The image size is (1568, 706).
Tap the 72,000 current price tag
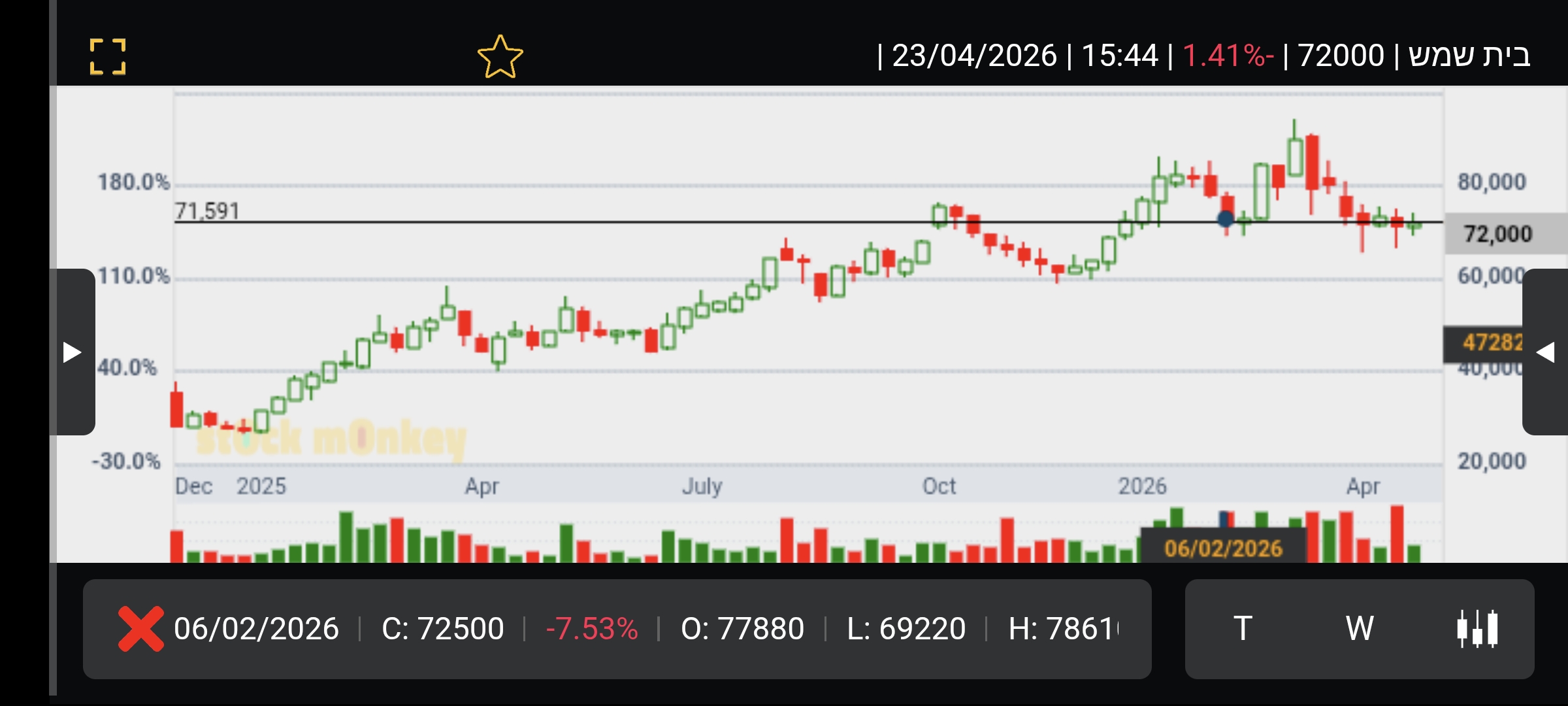(1497, 234)
